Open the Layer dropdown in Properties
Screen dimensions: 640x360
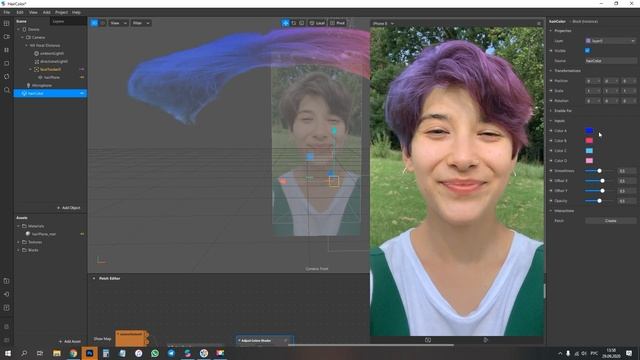[611, 41]
